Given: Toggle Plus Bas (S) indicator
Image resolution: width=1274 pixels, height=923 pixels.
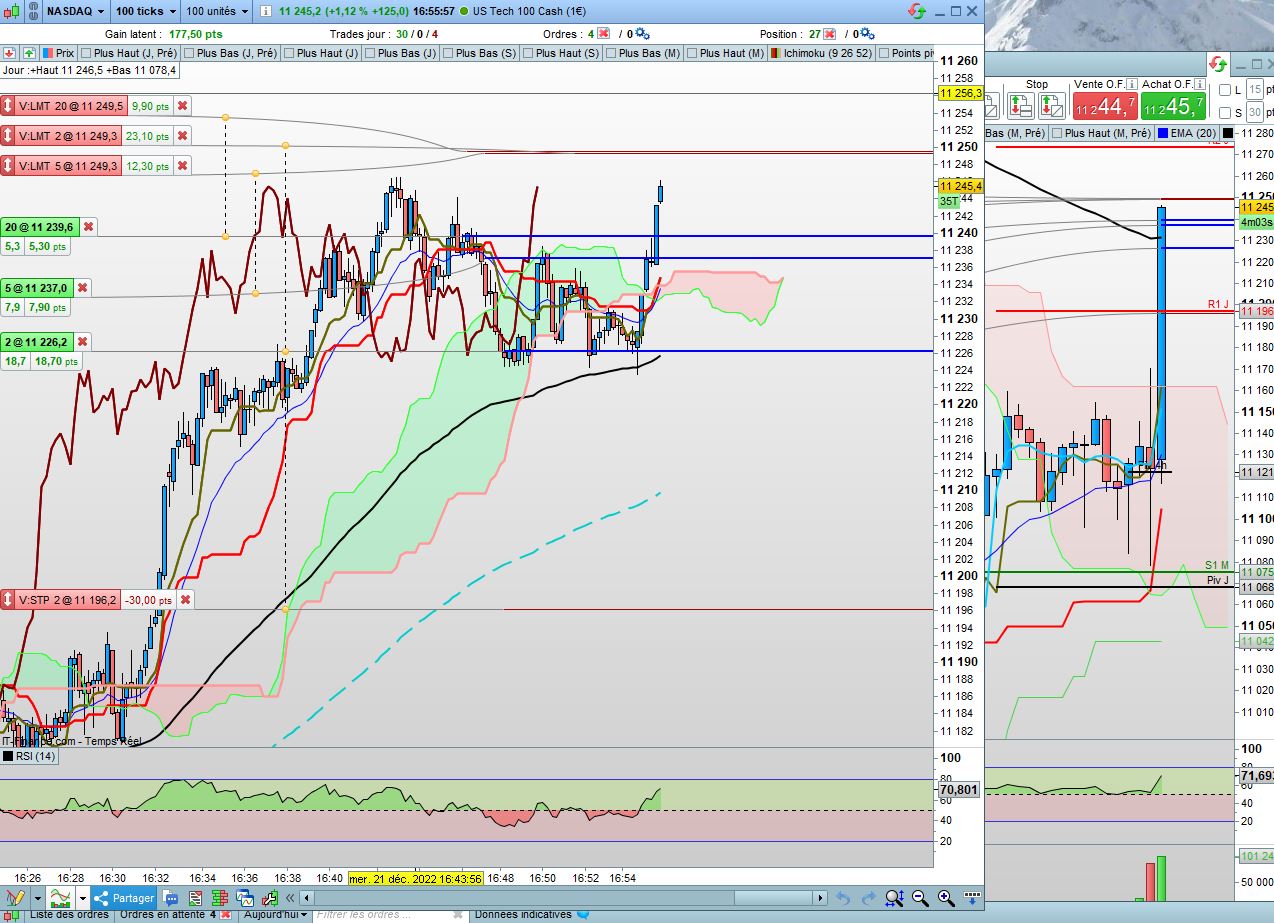Looking at the screenshot, I should (x=480, y=53).
